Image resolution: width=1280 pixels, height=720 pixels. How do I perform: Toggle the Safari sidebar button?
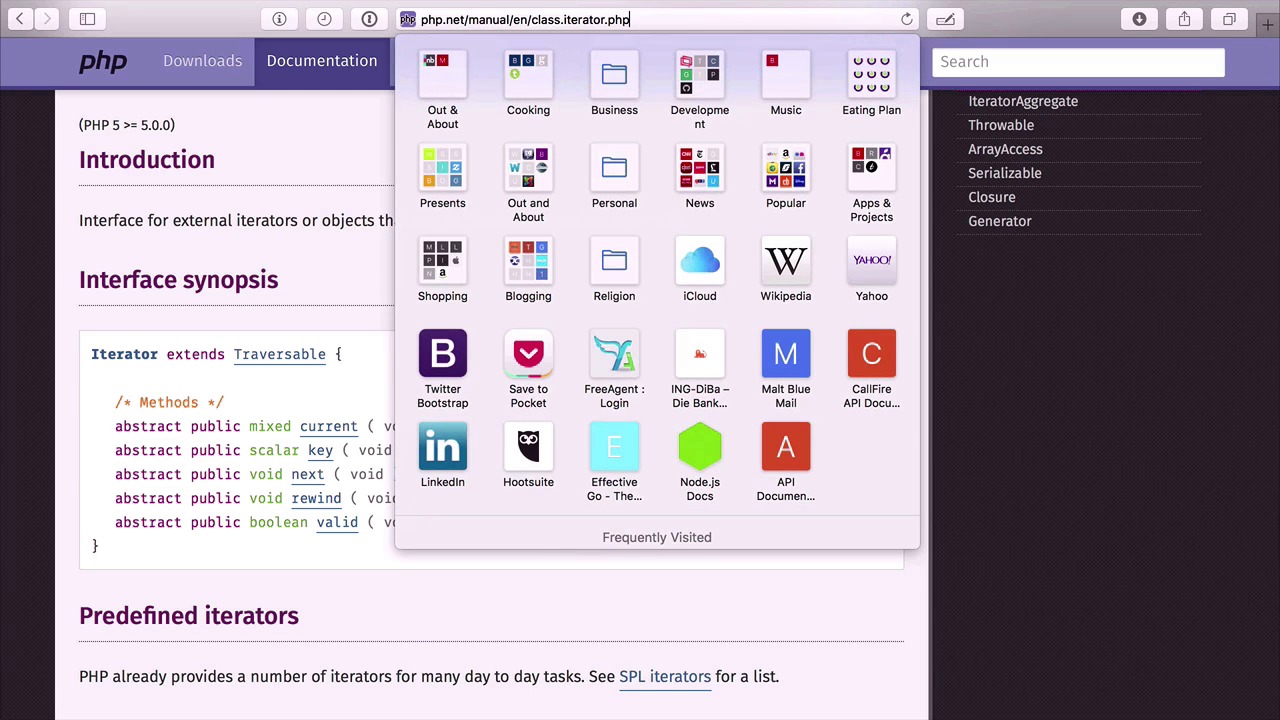point(87,19)
